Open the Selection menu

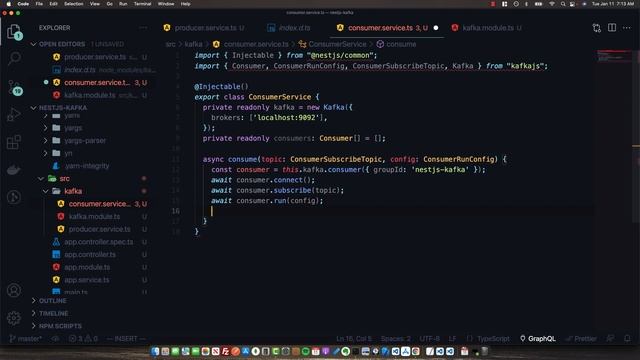(x=73, y=4)
